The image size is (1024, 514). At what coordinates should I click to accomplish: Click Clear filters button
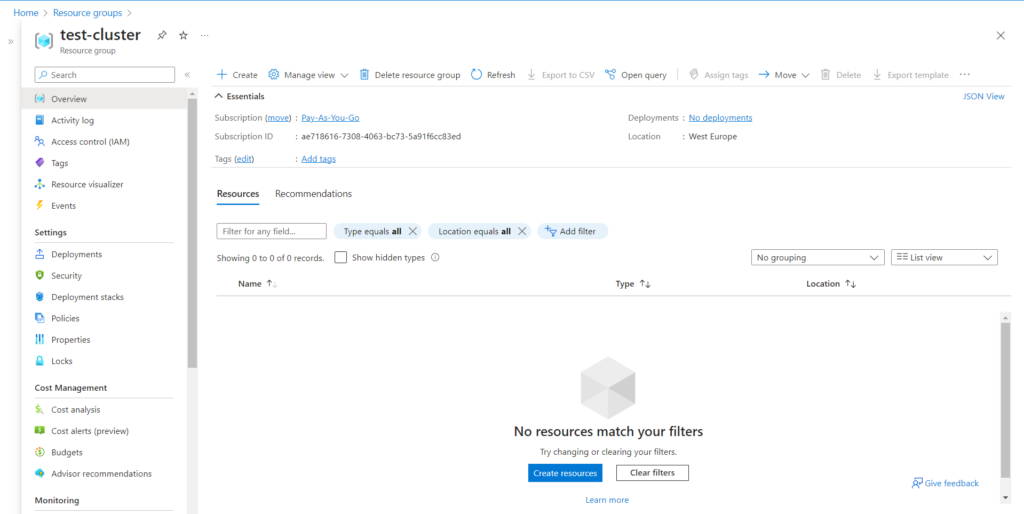point(652,473)
